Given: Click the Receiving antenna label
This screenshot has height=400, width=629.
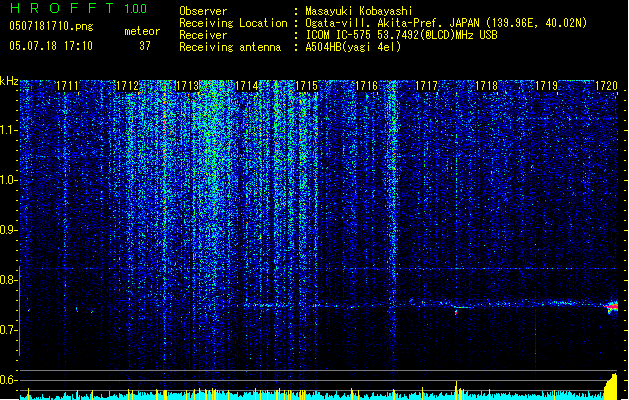Looking at the screenshot, I should [230, 47].
